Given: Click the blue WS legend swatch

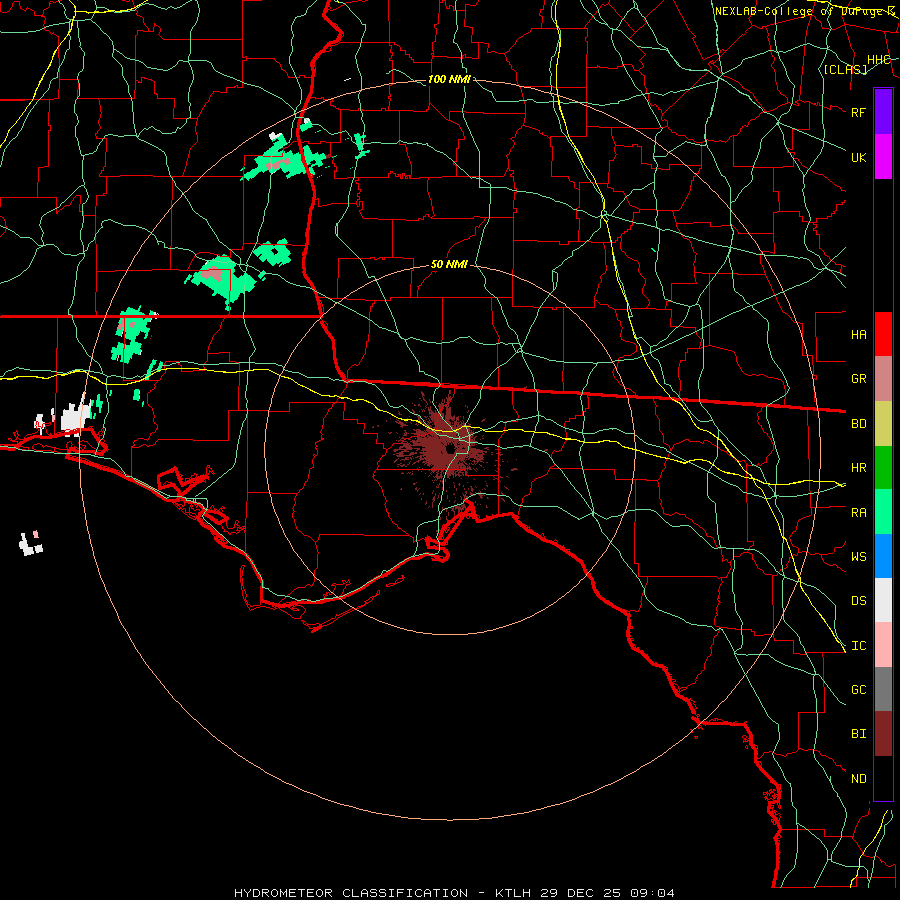Looking at the screenshot, I should [x=883, y=556].
